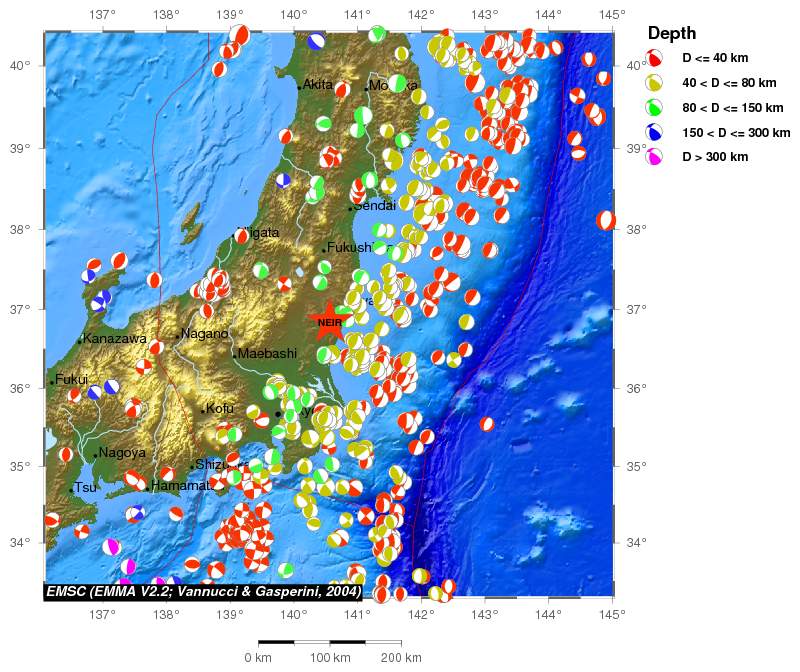Click the 145° label on the top axis
Image resolution: width=800 pixels, height=672 pixels.
[x=612, y=15]
